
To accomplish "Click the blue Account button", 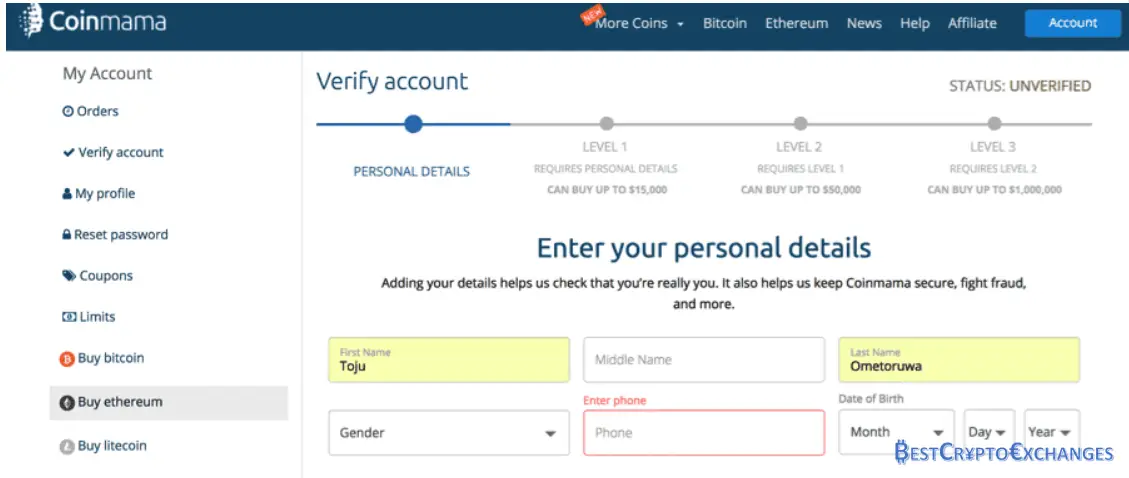I will tap(1072, 23).
